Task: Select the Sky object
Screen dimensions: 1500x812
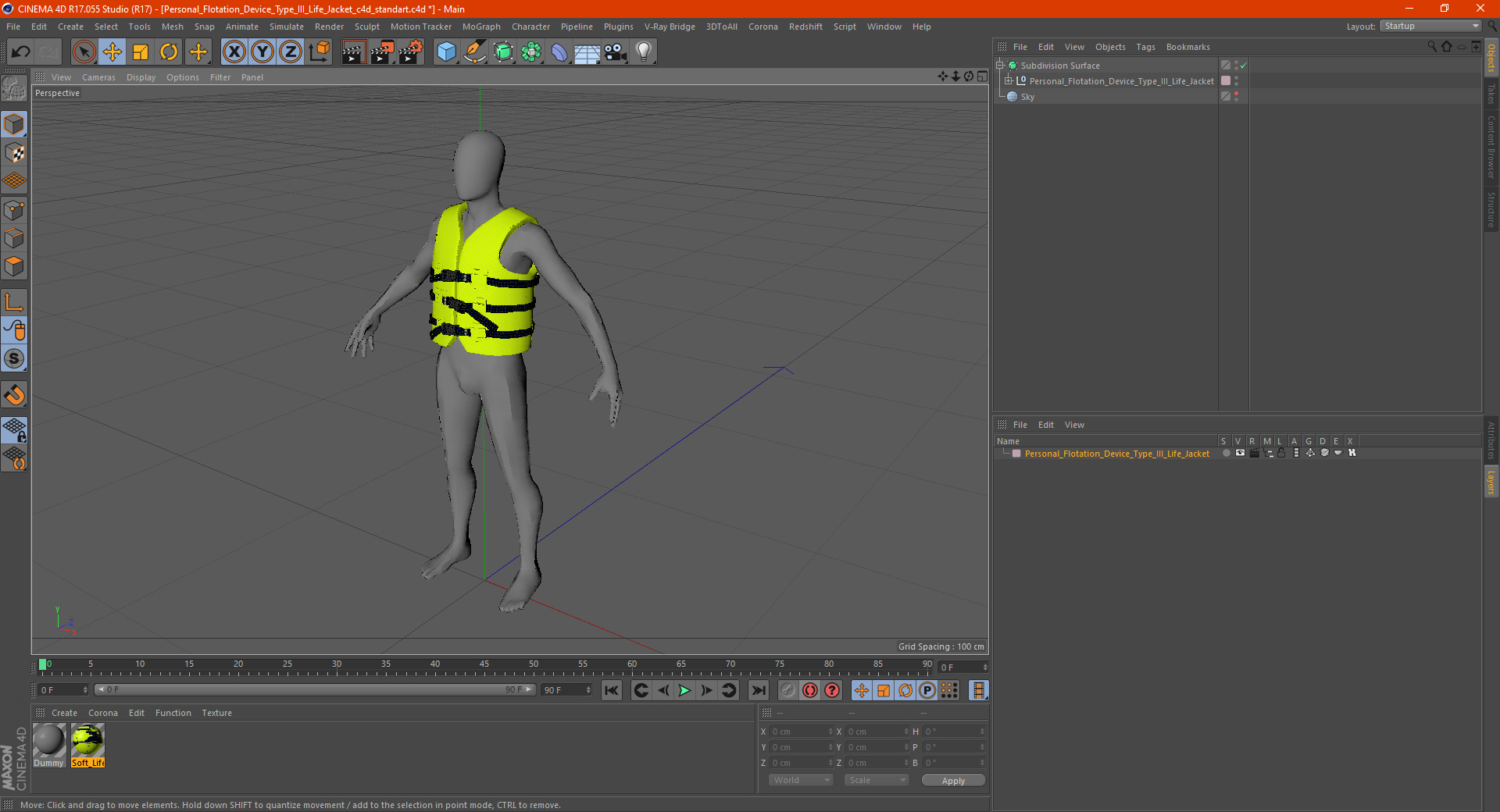Action: coord(1027,97)
